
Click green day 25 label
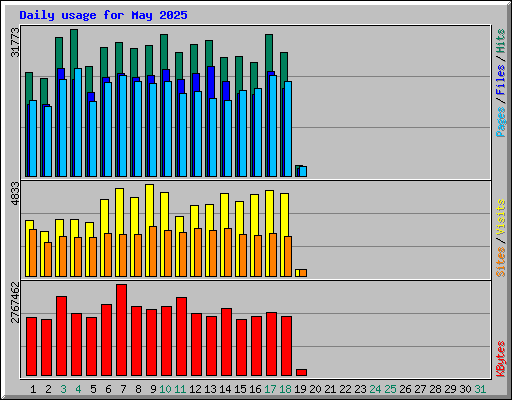coord(390,389)
